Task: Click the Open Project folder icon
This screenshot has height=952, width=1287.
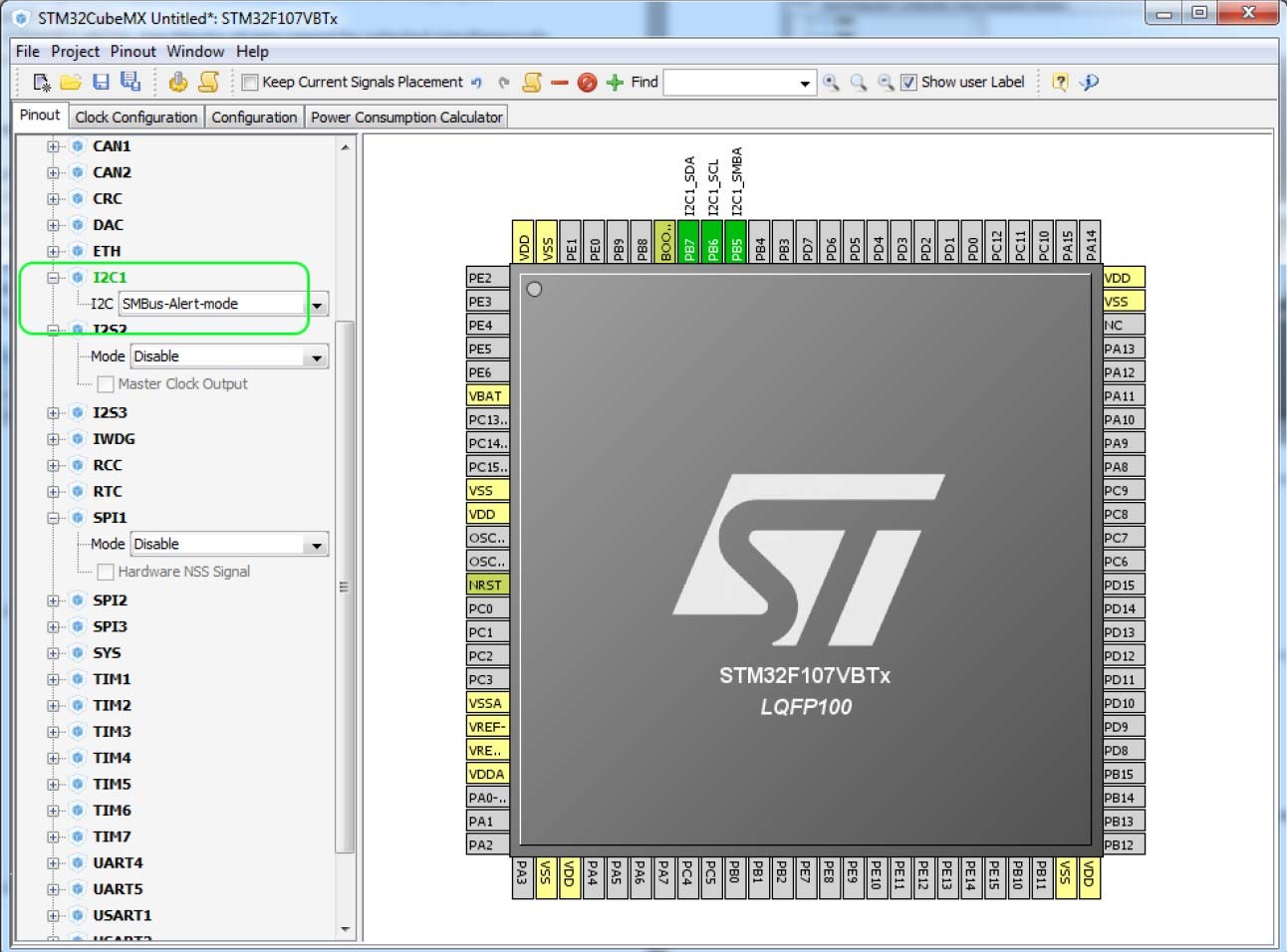Action: 71,82
